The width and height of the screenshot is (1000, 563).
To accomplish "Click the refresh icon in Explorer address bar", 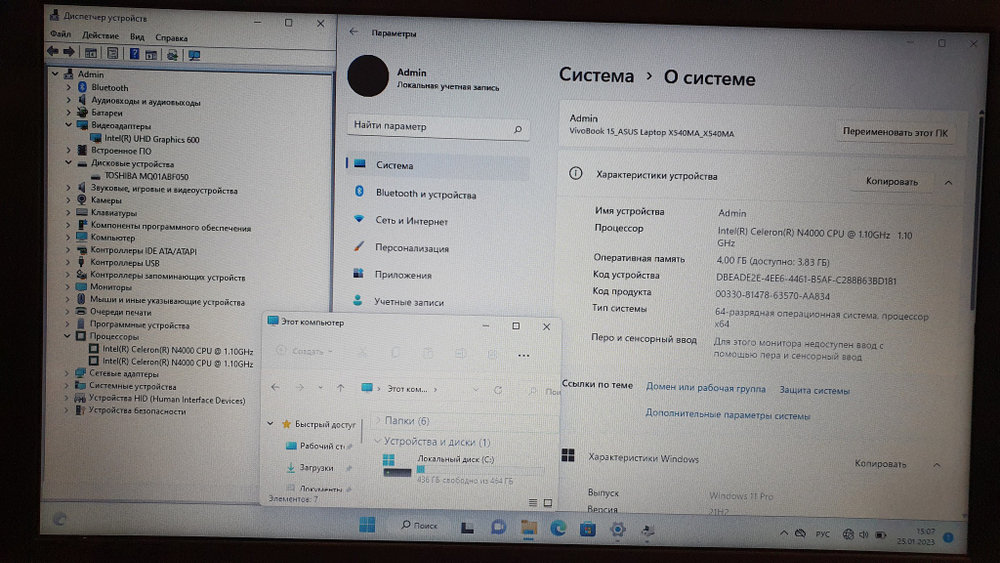I will tap(497, 390).
